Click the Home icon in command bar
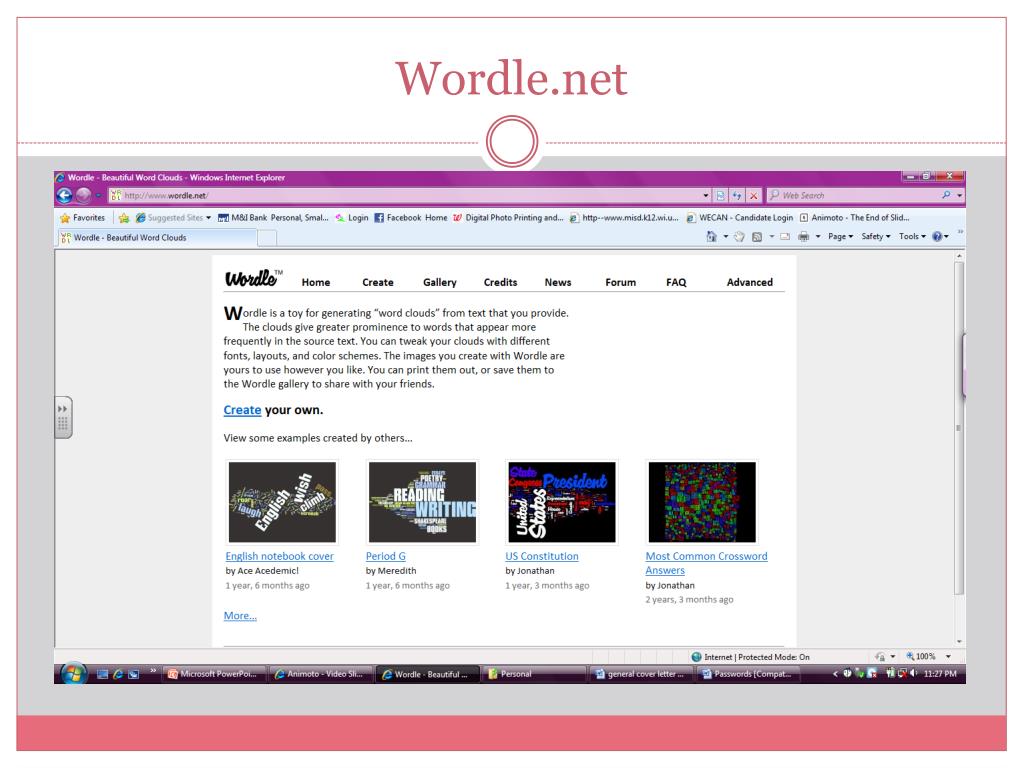Image resolution: width=1024 pixels, height=768 pixels. point(711,236)
